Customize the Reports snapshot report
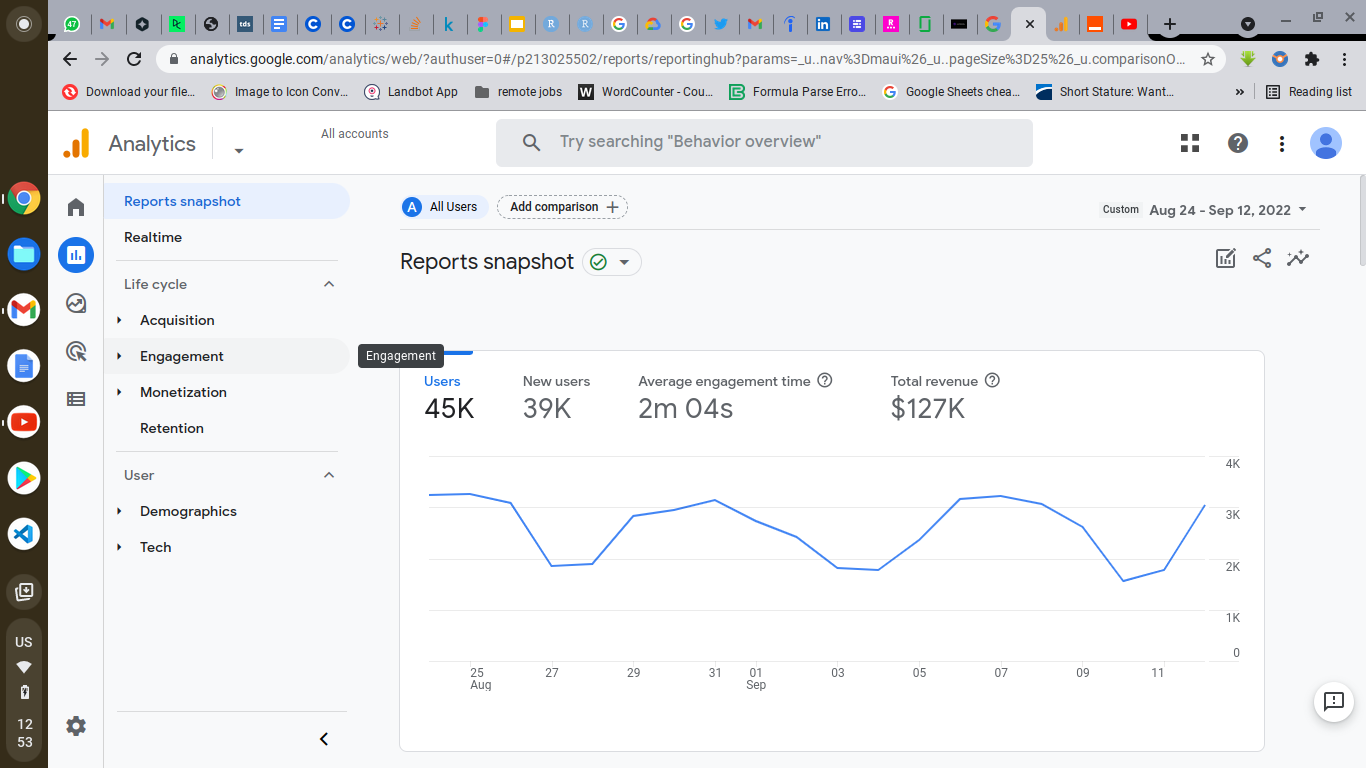The height and width of the screenshot is (768, 1366). pos(1226,258)
